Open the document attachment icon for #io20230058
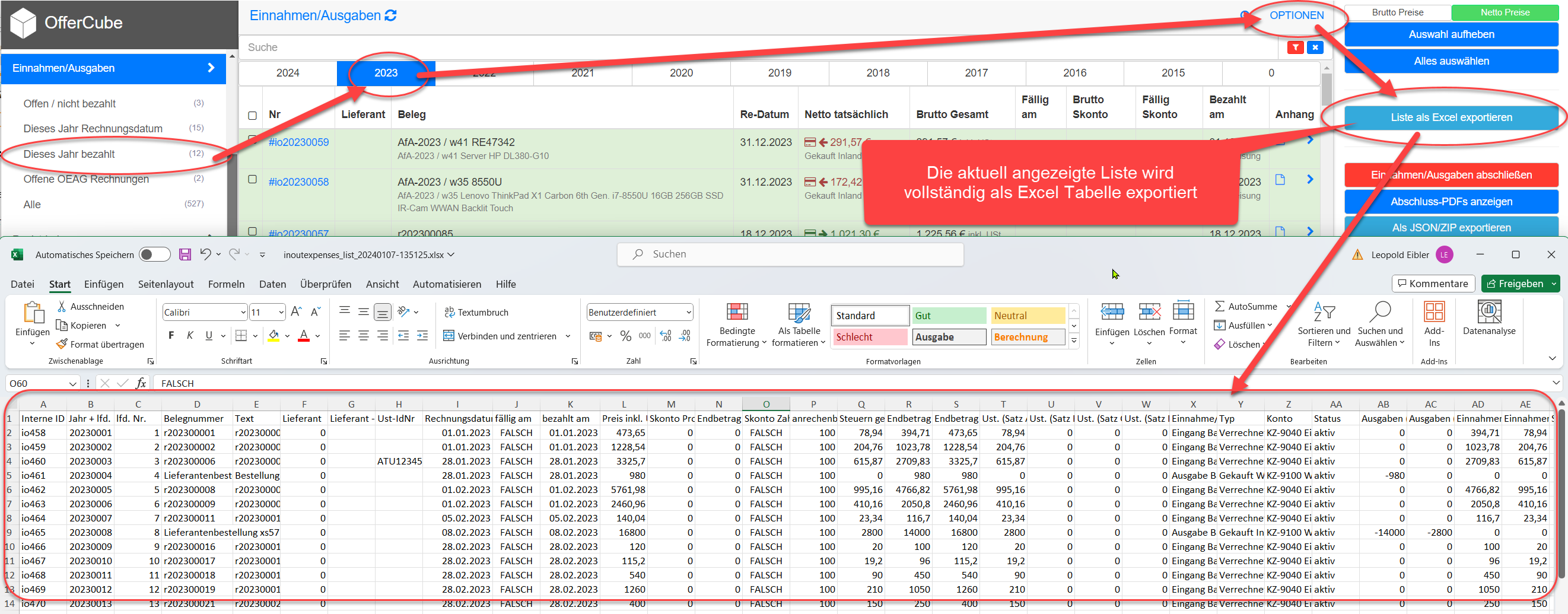 point(1280,180)
